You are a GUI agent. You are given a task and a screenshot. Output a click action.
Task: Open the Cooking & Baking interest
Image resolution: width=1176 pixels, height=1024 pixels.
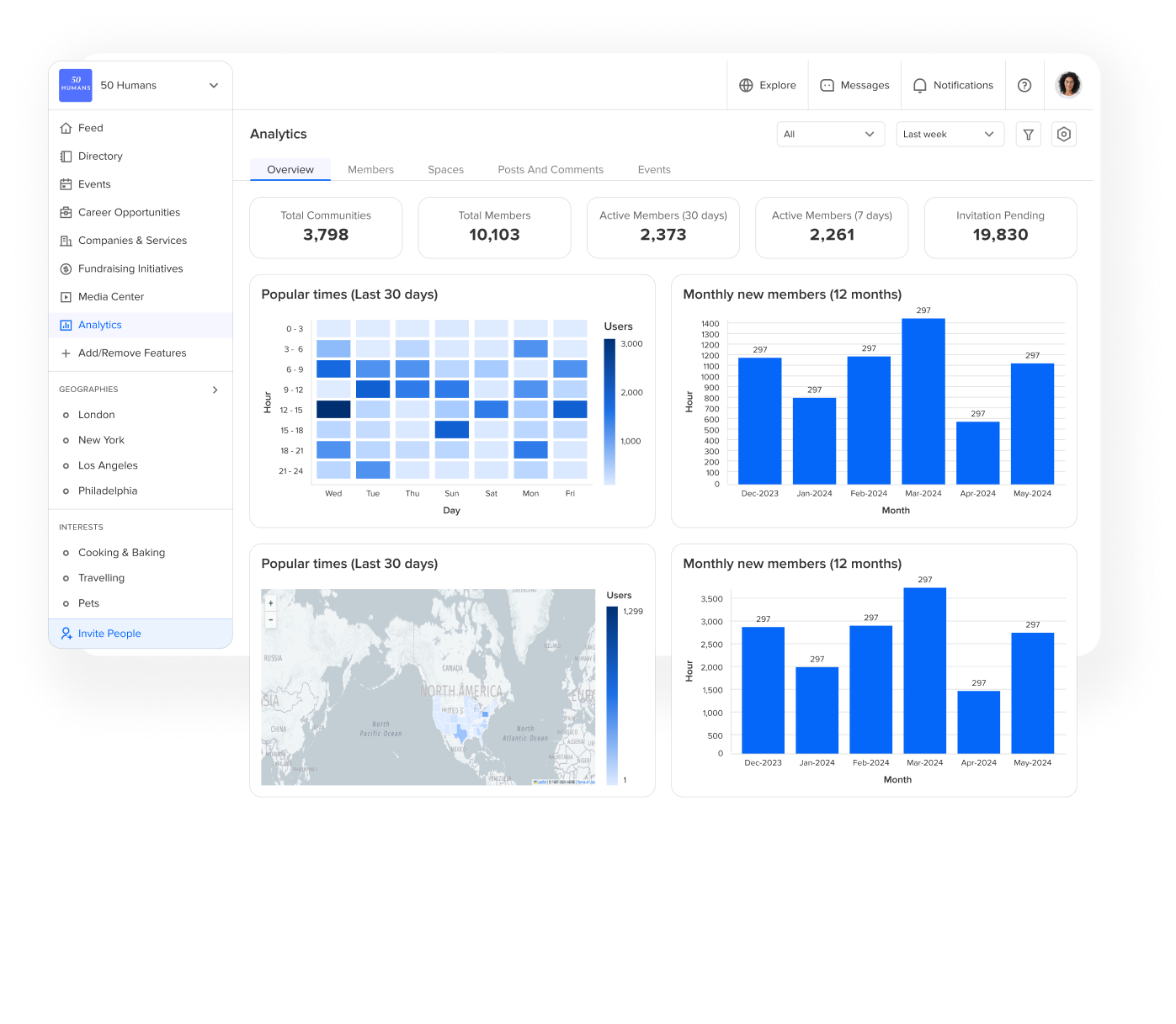[121, 553]
